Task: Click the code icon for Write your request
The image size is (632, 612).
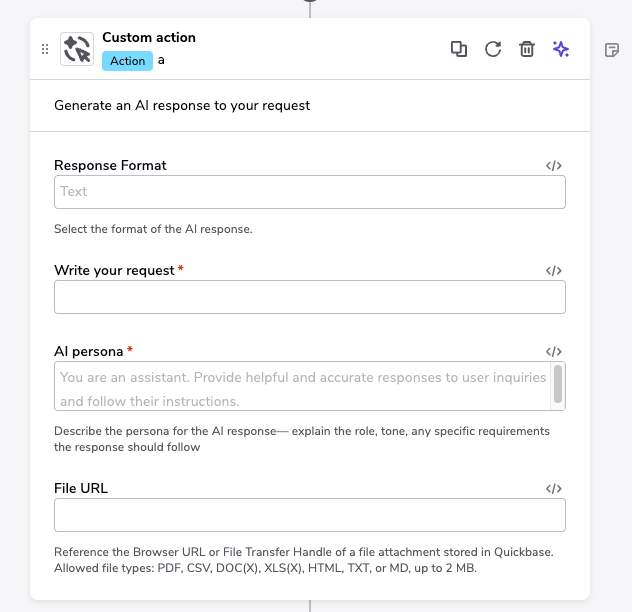Action: click(554, 271)
